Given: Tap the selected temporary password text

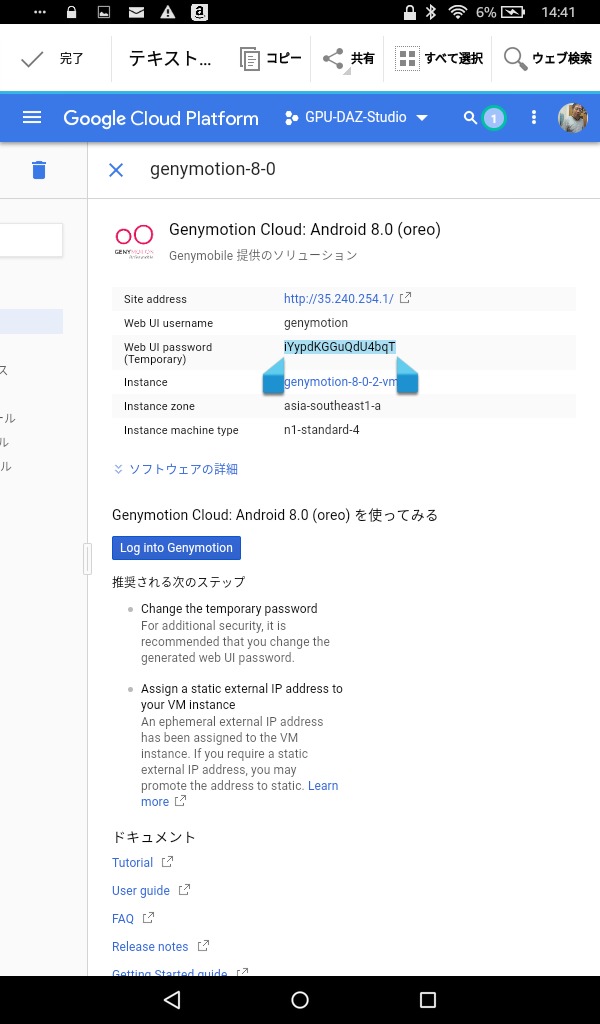Looking at the screenshot, I should (x=339, y=347).
